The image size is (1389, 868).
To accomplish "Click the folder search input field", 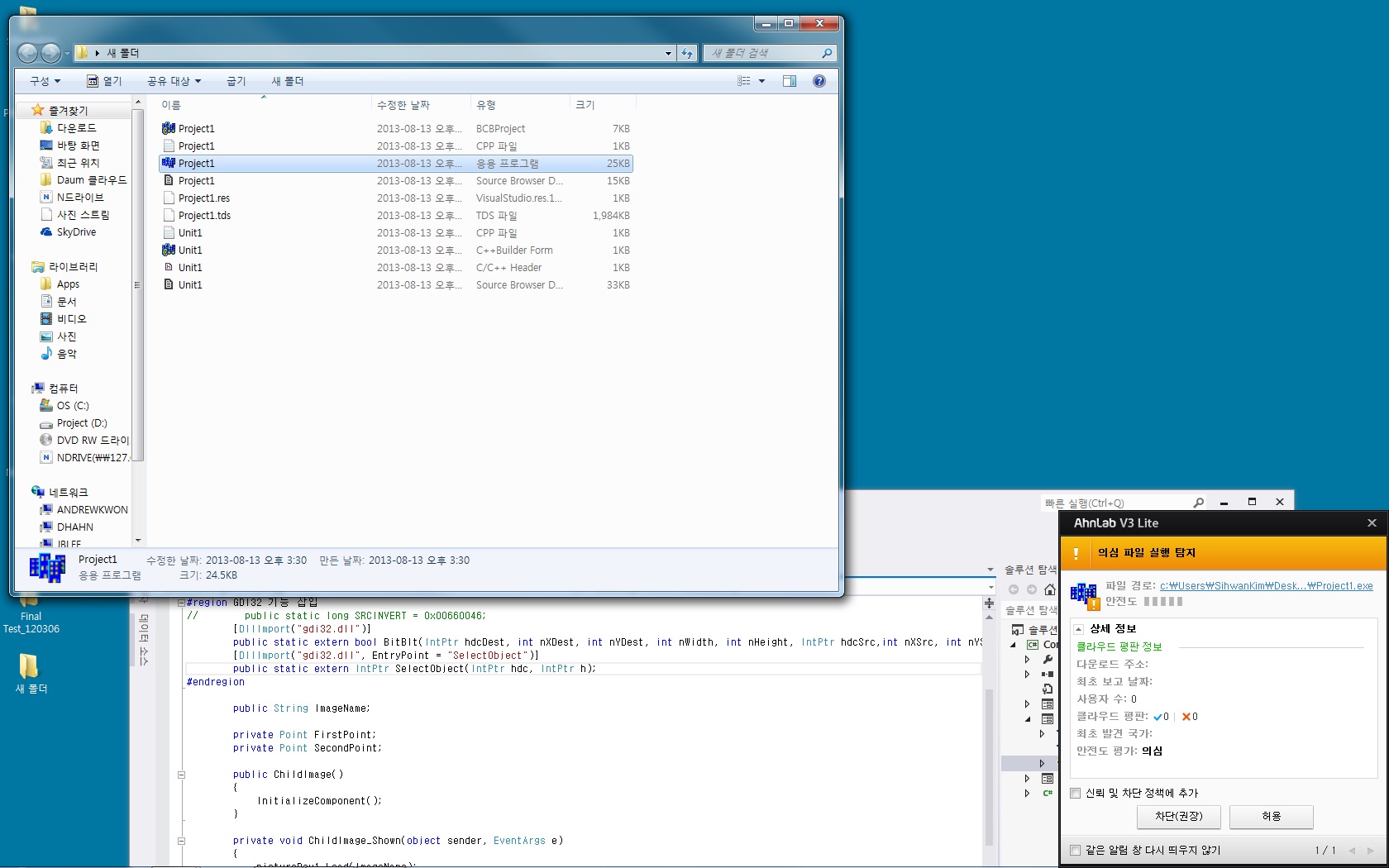I will coord(762,53).
